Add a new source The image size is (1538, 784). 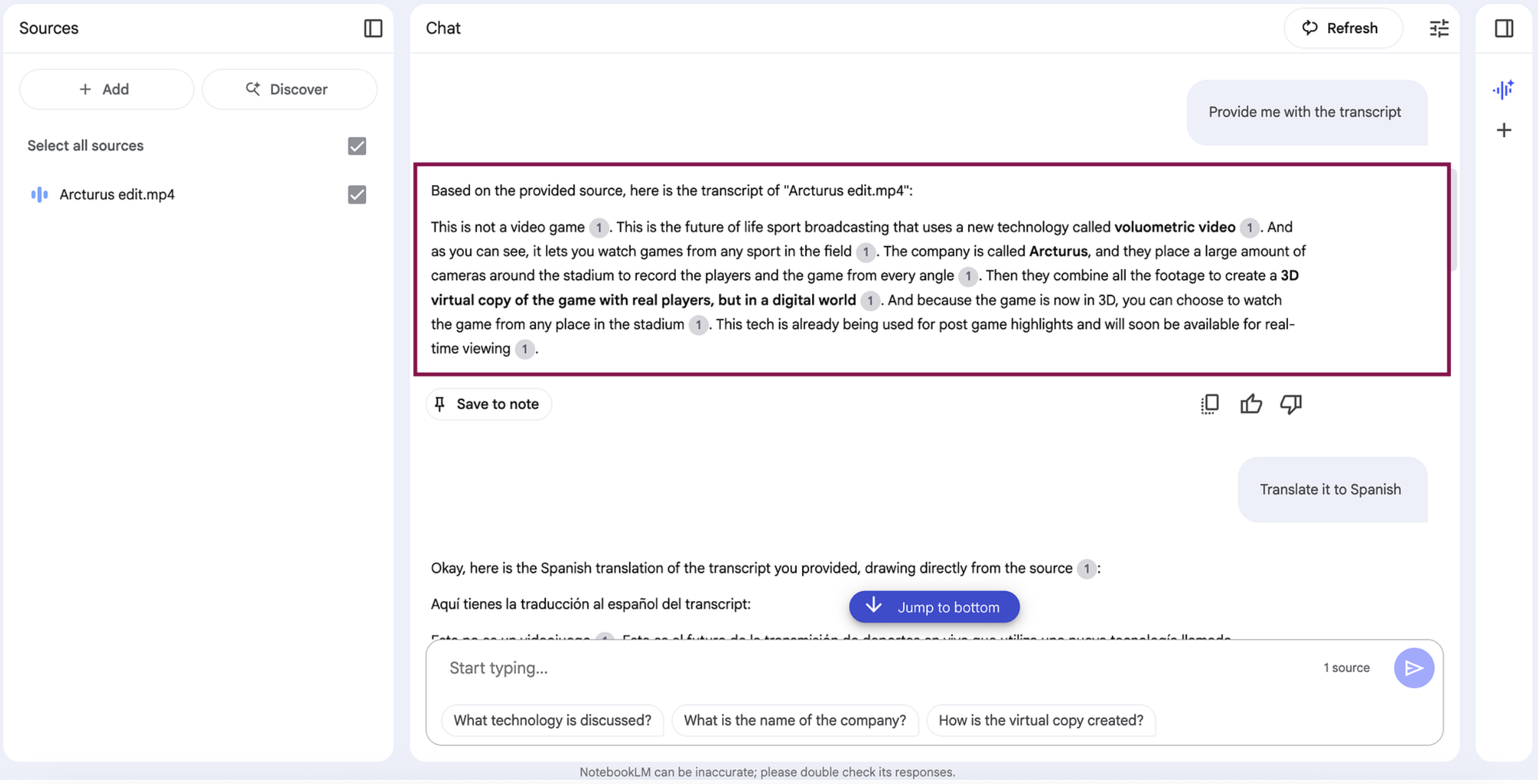pos(106,89)
